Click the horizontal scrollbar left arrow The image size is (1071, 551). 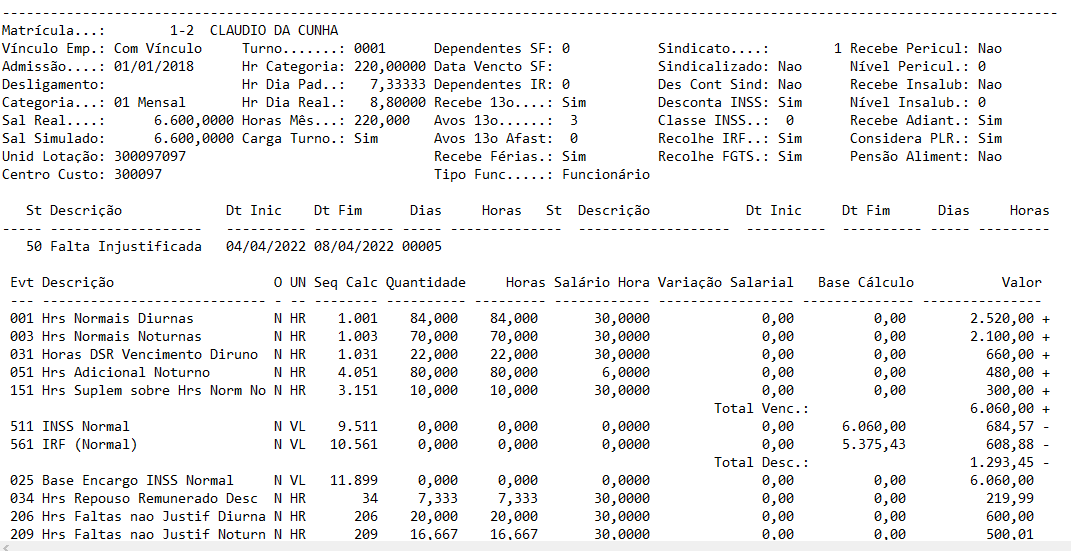(x=5, y=546)
